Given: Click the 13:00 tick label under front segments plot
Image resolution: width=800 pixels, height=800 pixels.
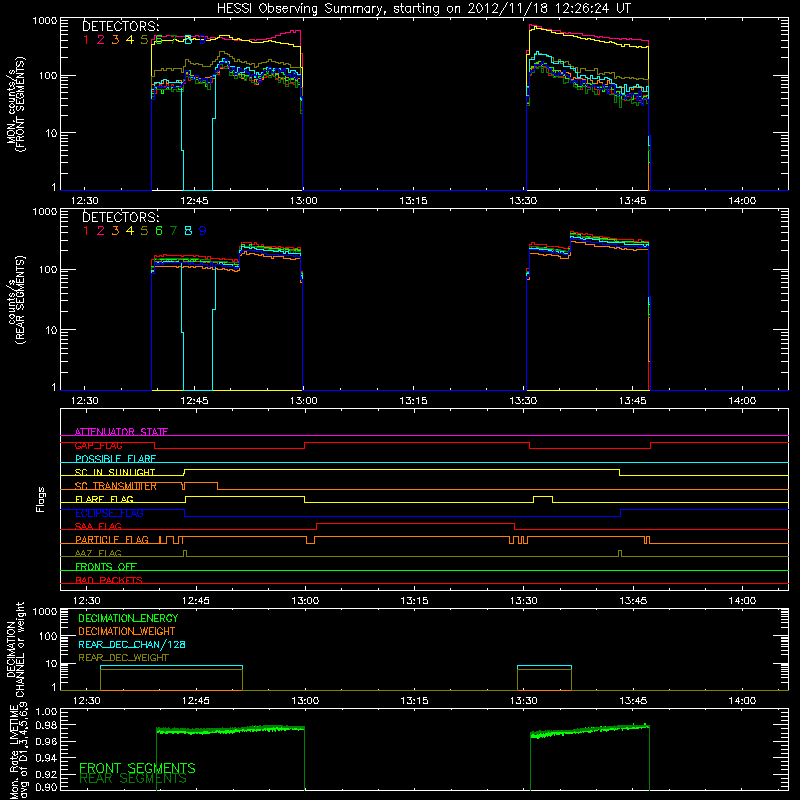Looking at the screenshot, I should tap(304, 201).
